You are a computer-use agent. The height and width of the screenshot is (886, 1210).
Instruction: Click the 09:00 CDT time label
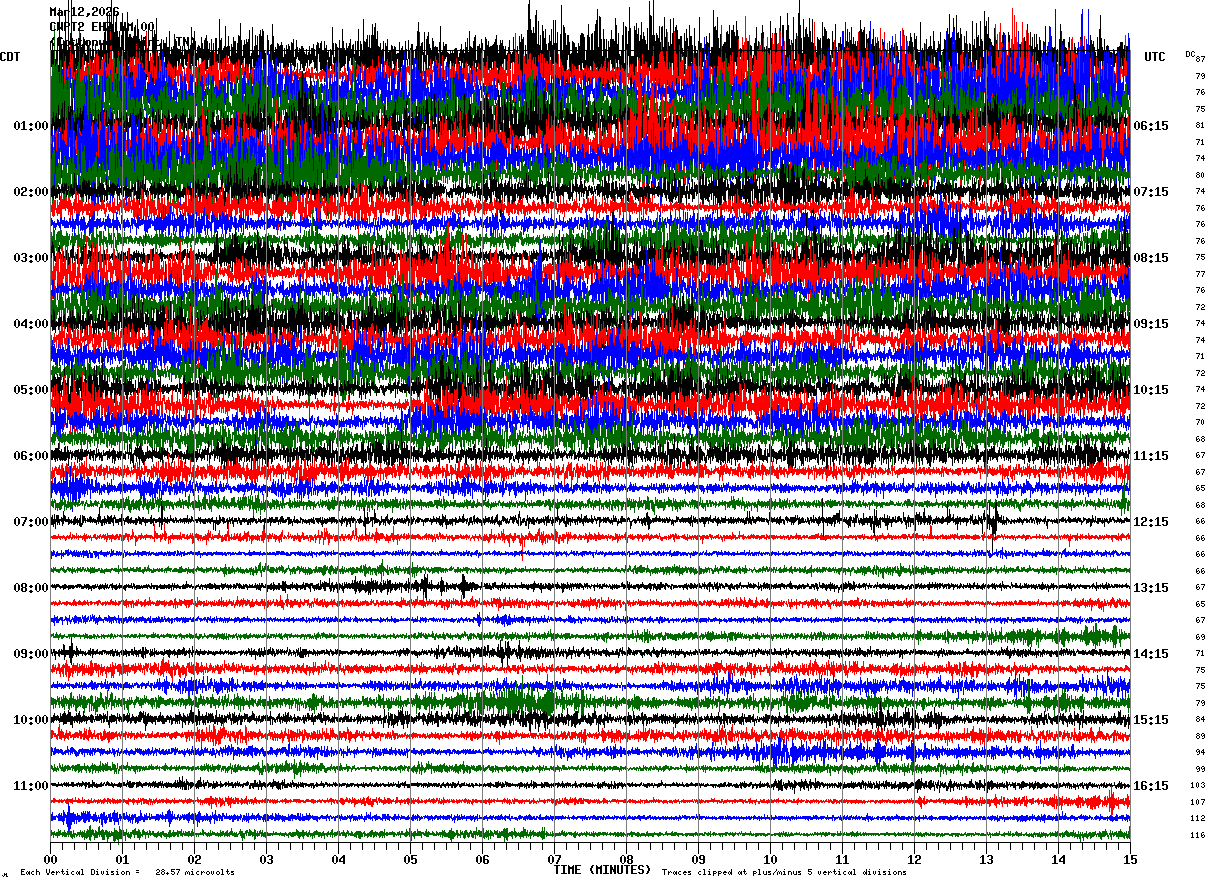tap(31, 654)
